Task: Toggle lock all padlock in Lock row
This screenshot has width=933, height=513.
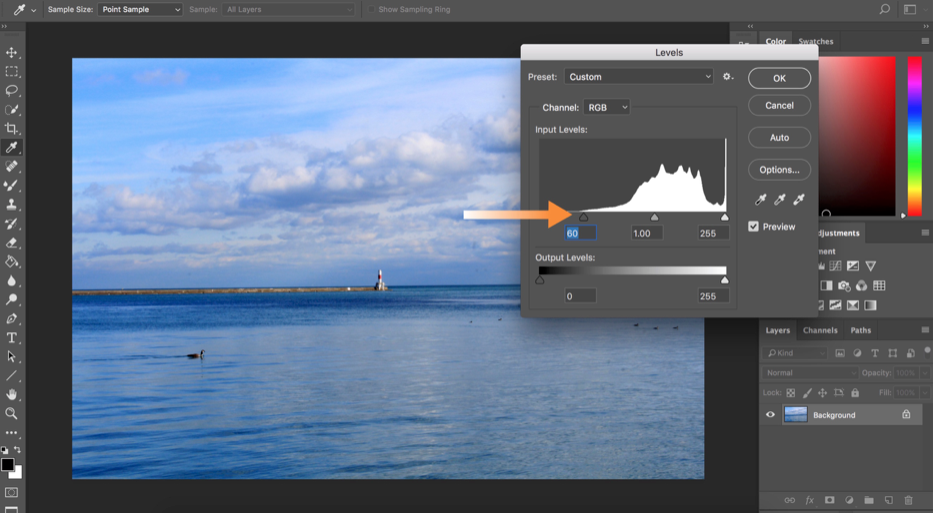Action: point(855,393)
